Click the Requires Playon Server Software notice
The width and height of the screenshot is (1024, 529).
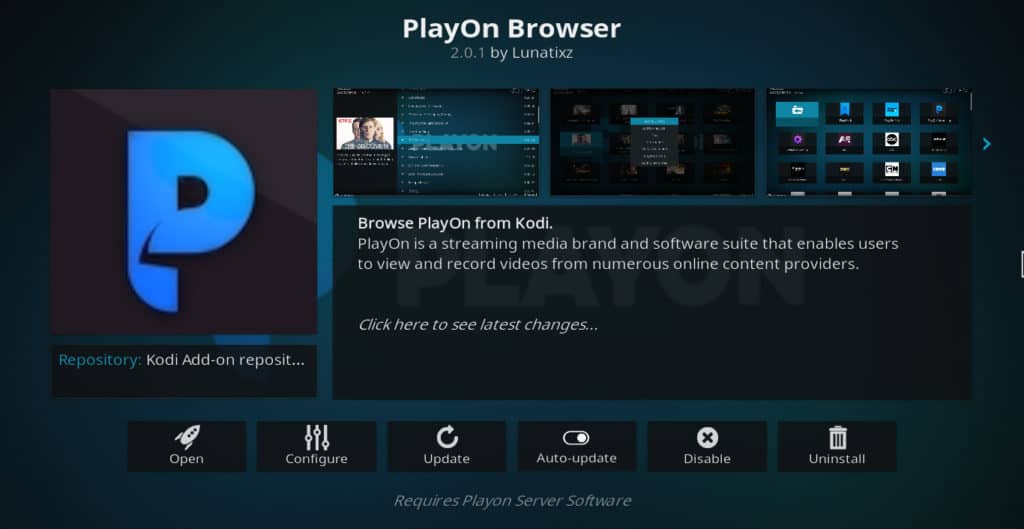tap(512, 500)
